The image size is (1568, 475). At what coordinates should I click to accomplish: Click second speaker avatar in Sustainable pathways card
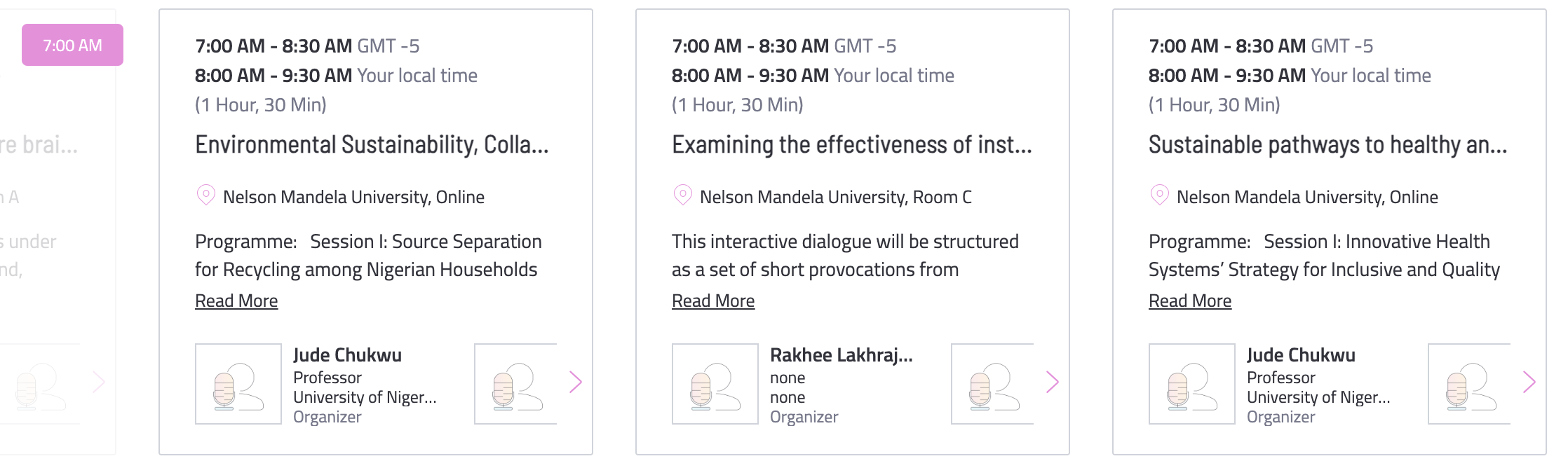1470,384
